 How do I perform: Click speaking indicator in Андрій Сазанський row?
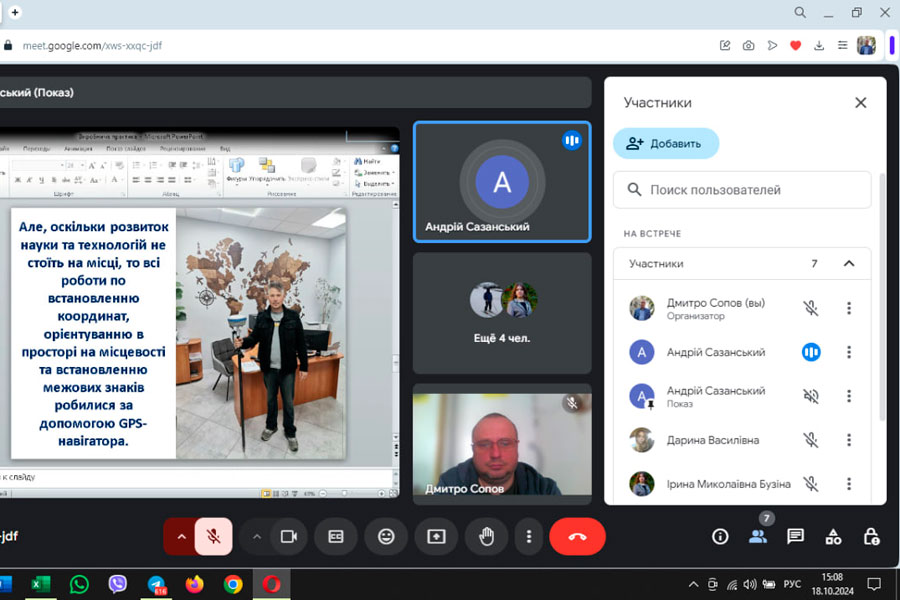[810, 352]
